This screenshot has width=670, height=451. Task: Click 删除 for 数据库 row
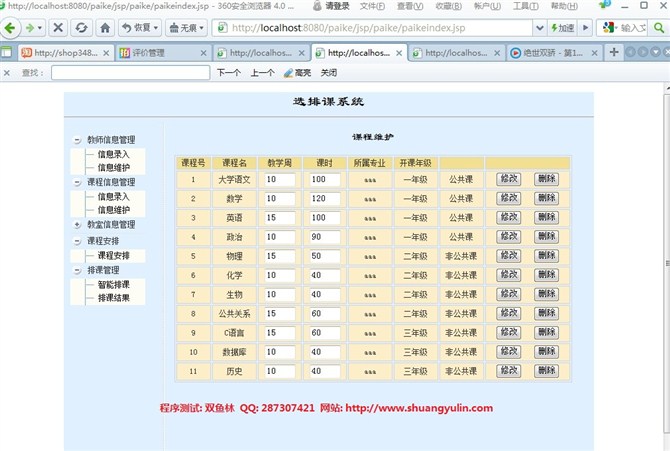pyautogui.click(x=547, y=352)
